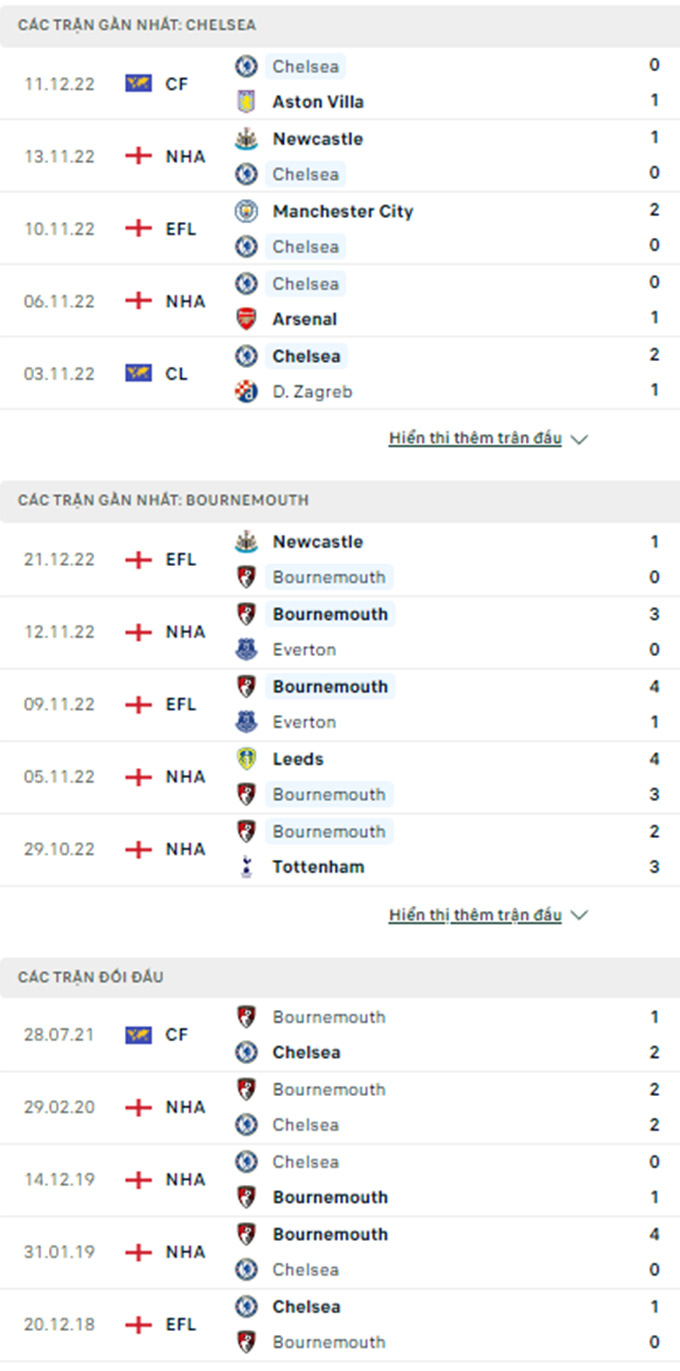This screenshot has height=1371, width=680.
Task: Click the Tottenham club crest
Action: coord(246,867)
